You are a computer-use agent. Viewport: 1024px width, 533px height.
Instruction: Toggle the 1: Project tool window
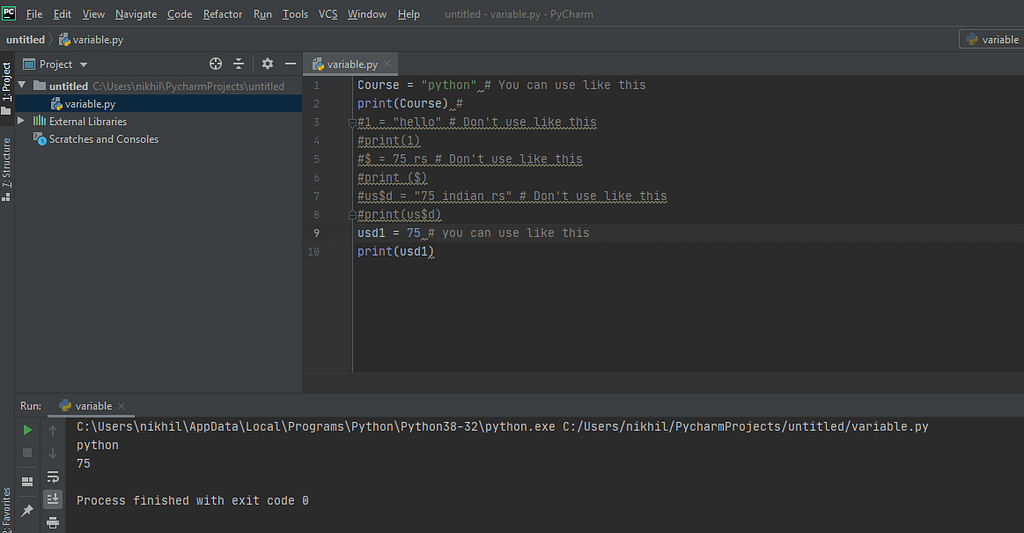[x=7, y=88]
